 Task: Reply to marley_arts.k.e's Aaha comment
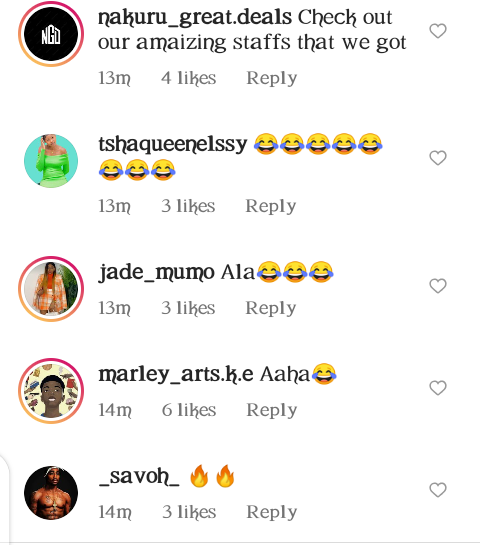(x=271, y=410)
